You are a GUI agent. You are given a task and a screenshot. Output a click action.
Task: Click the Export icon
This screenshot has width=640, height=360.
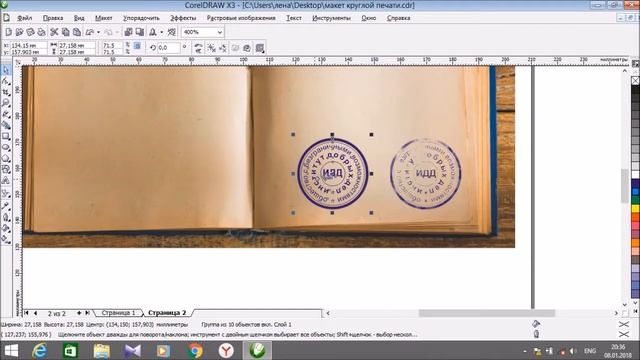coord(140,32)
